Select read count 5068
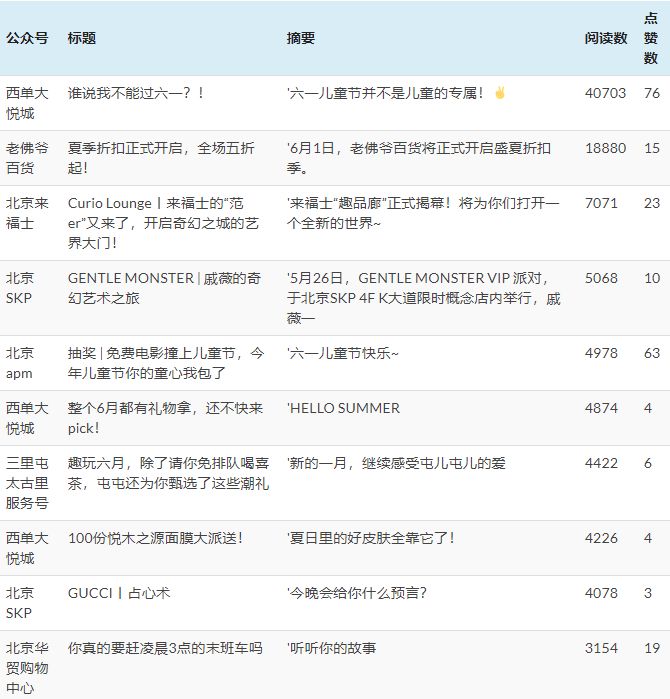The height and width of the screenshot is (699, 670). [601, 278]
